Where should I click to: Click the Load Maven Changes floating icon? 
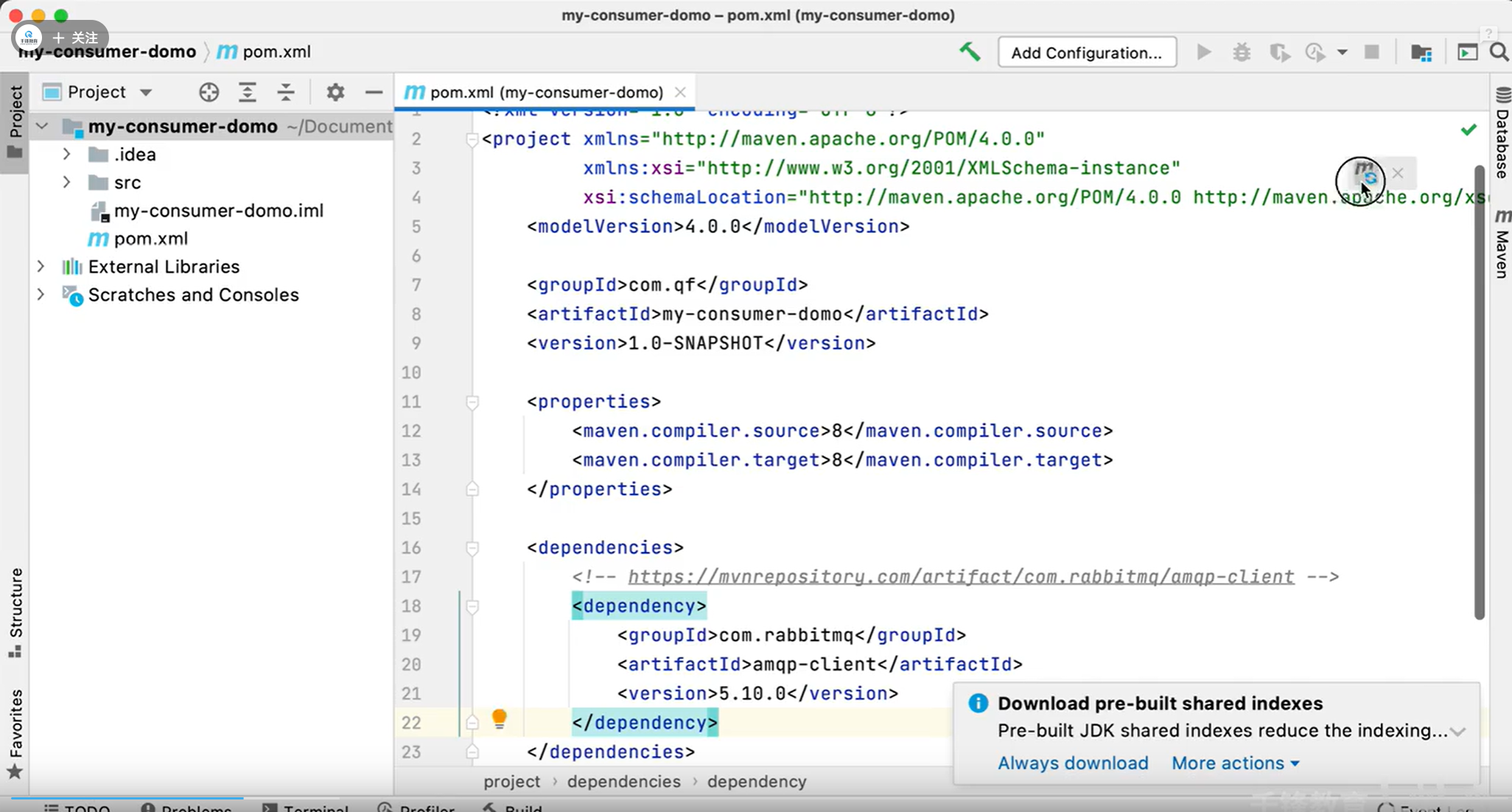click(x=1365, y=174)
